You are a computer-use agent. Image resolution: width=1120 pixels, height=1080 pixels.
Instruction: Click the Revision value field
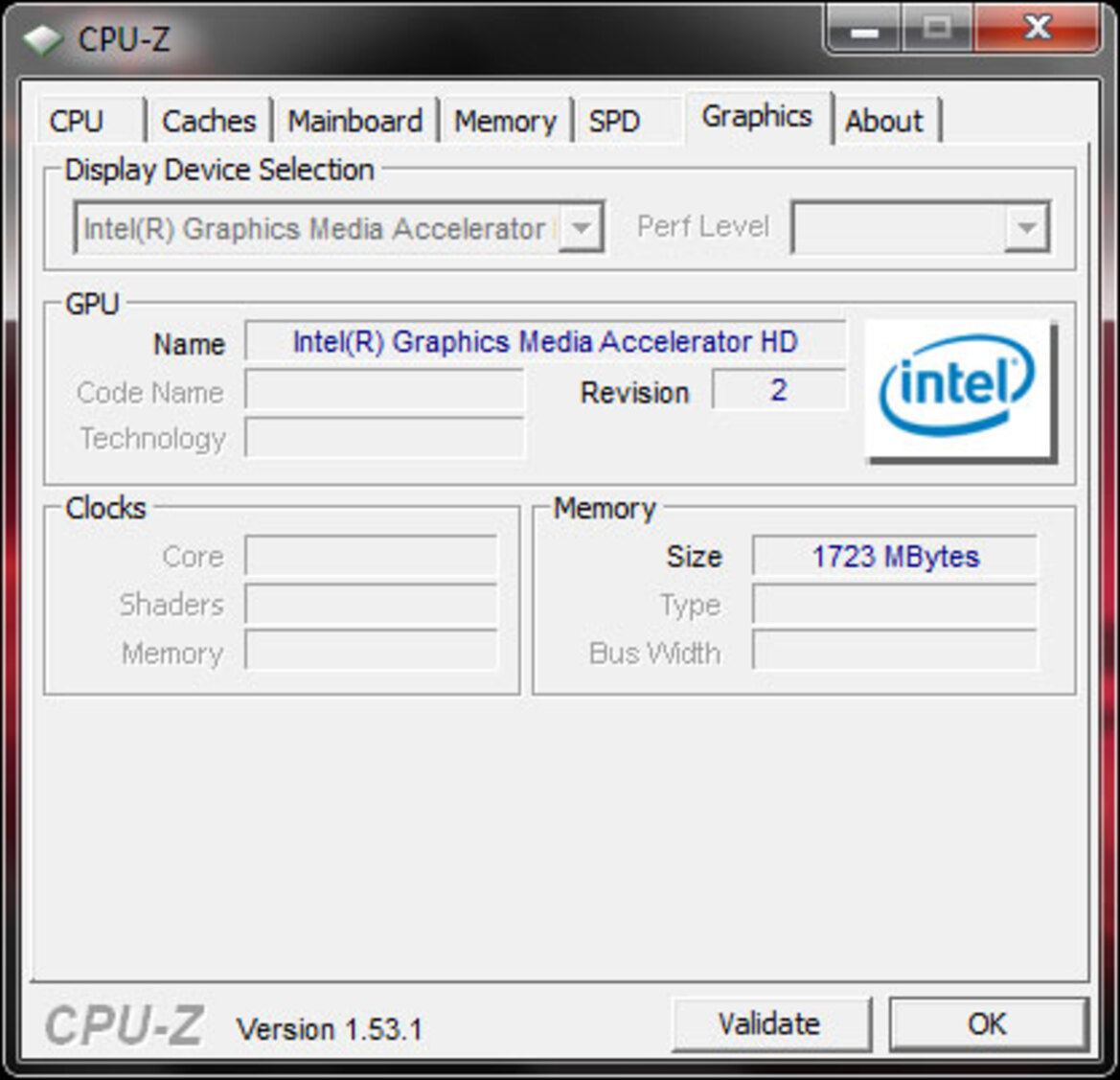click(x=779, y=390)
